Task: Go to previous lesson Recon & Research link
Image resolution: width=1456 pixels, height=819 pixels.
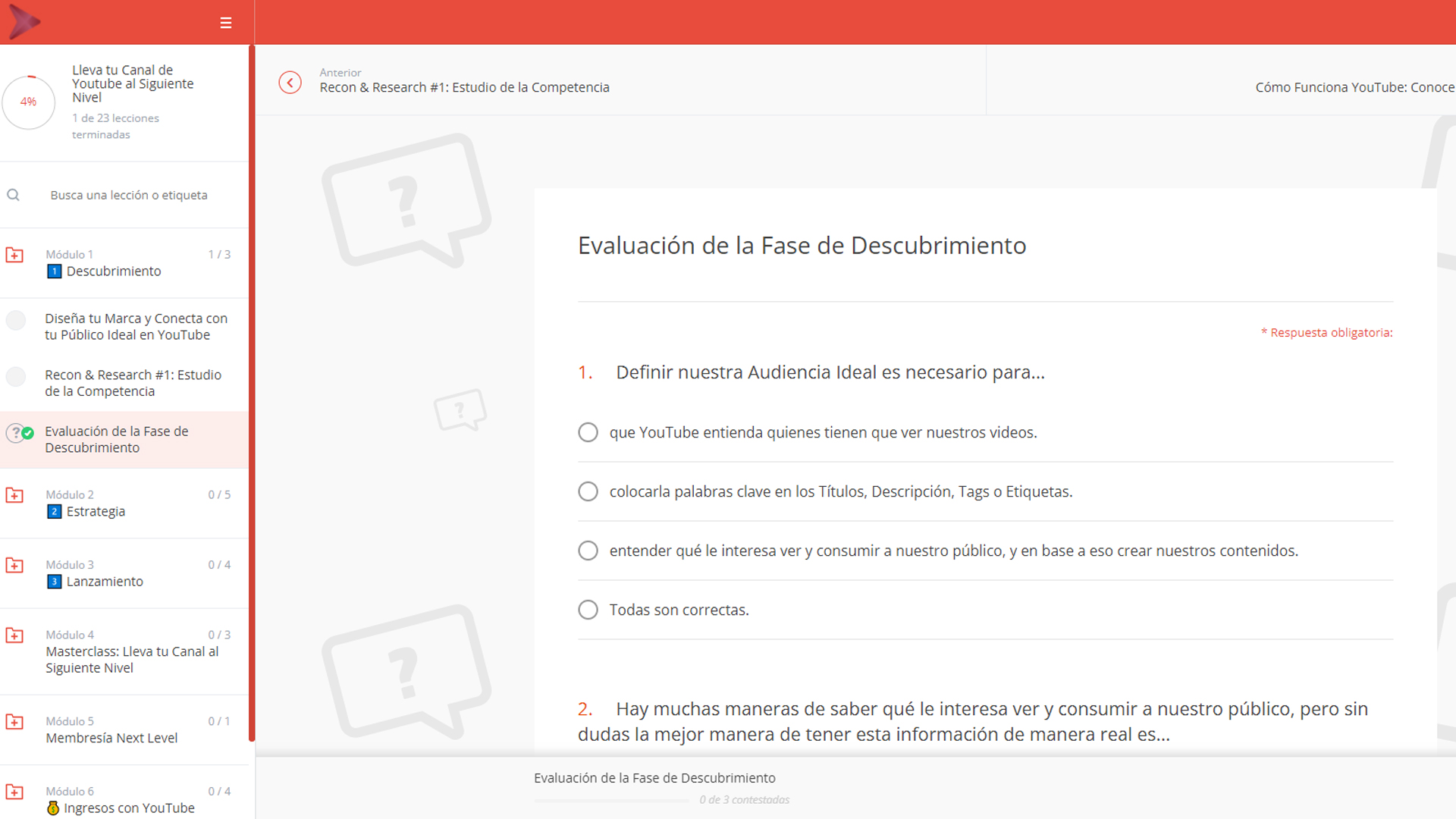Action: [464, 87]
